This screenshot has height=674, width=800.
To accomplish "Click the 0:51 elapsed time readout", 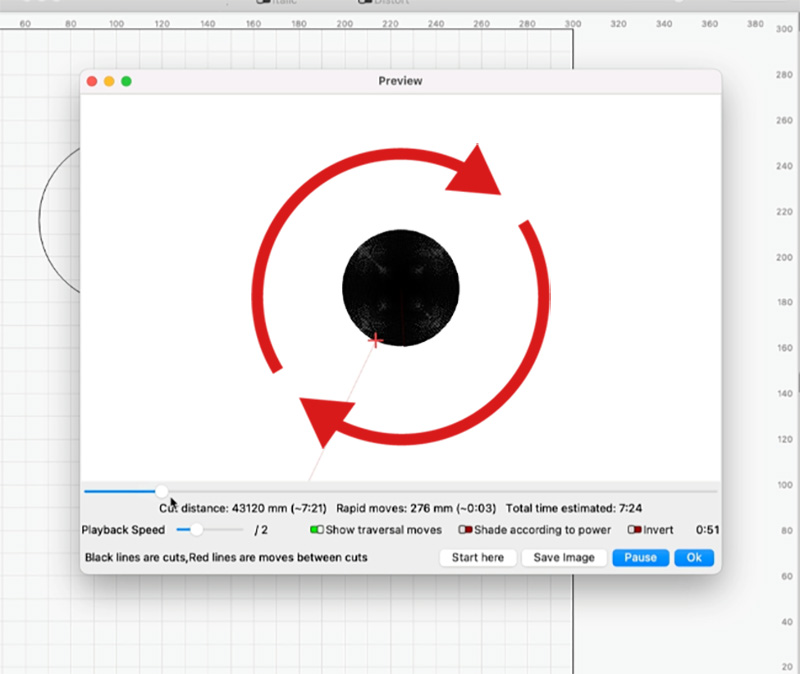I will 707,530.
